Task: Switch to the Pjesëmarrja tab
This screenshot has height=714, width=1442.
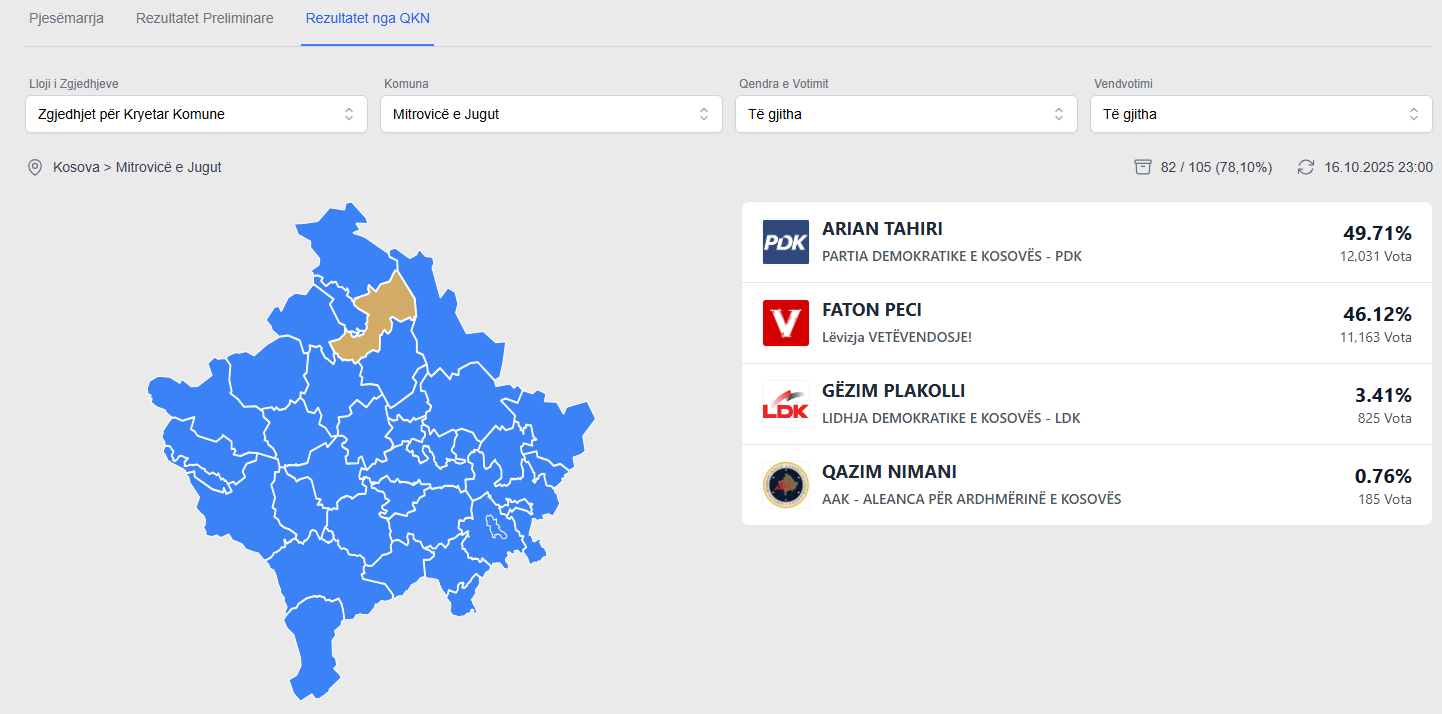Action: click(x=66, y=18)
